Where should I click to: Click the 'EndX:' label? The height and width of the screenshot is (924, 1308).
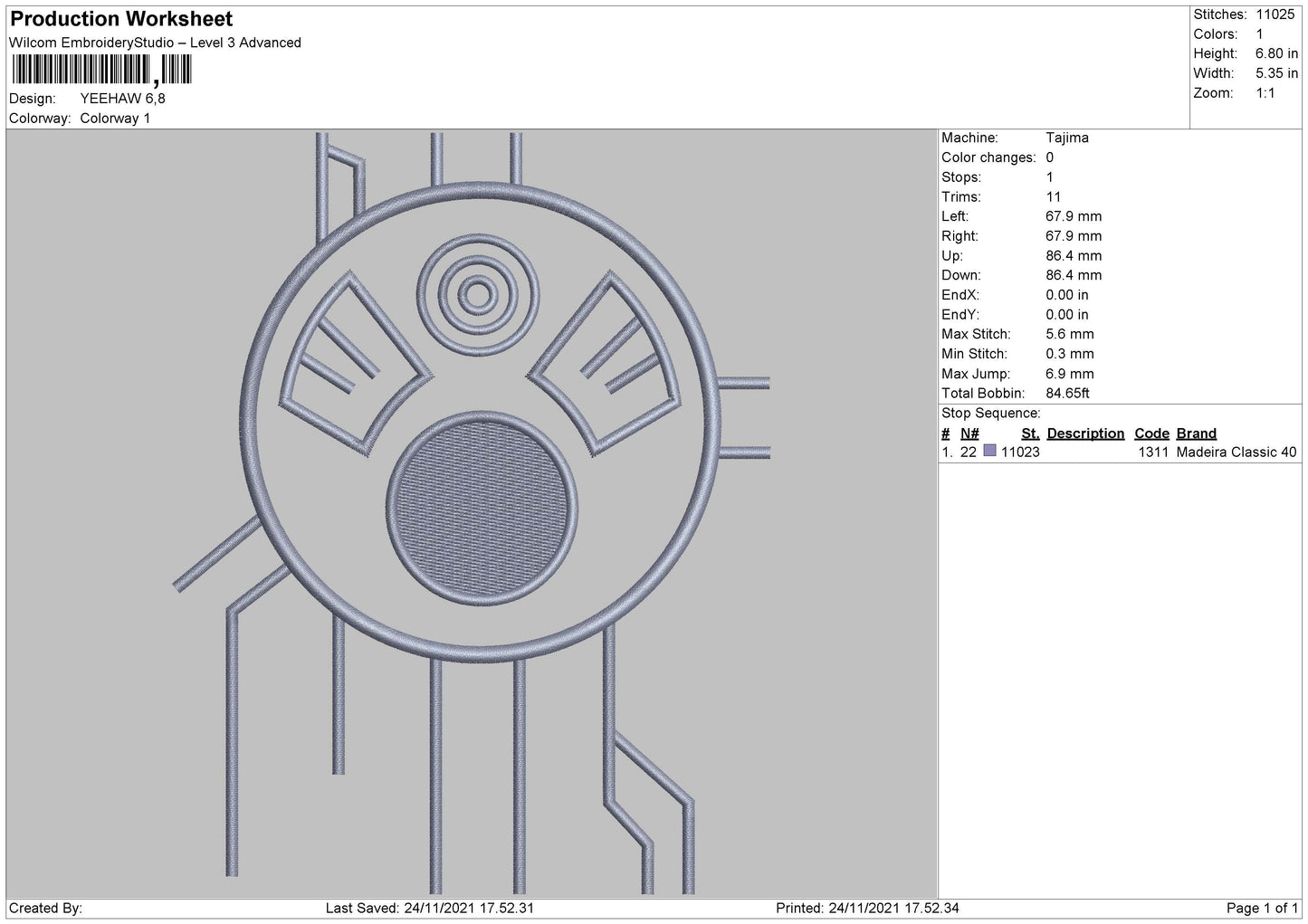point(960,295)
